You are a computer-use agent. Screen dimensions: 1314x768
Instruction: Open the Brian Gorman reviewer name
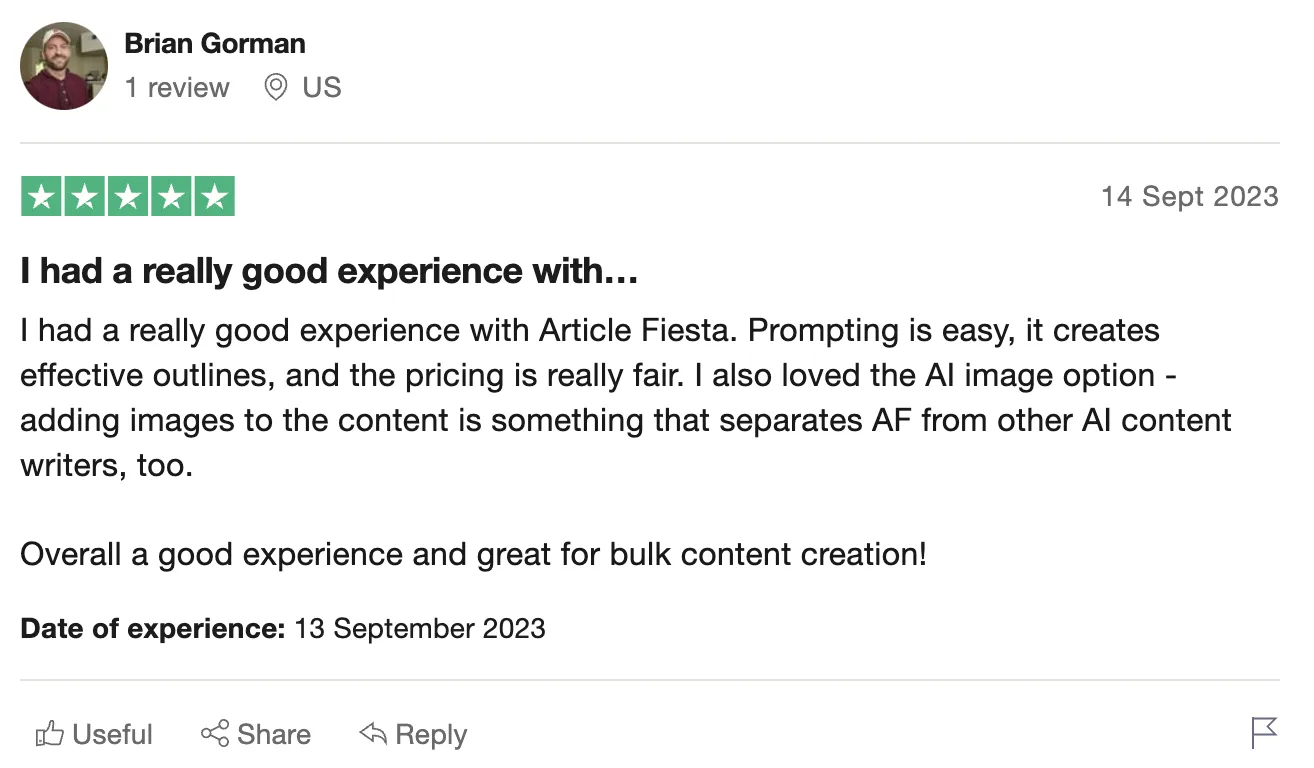click(215, 44)
